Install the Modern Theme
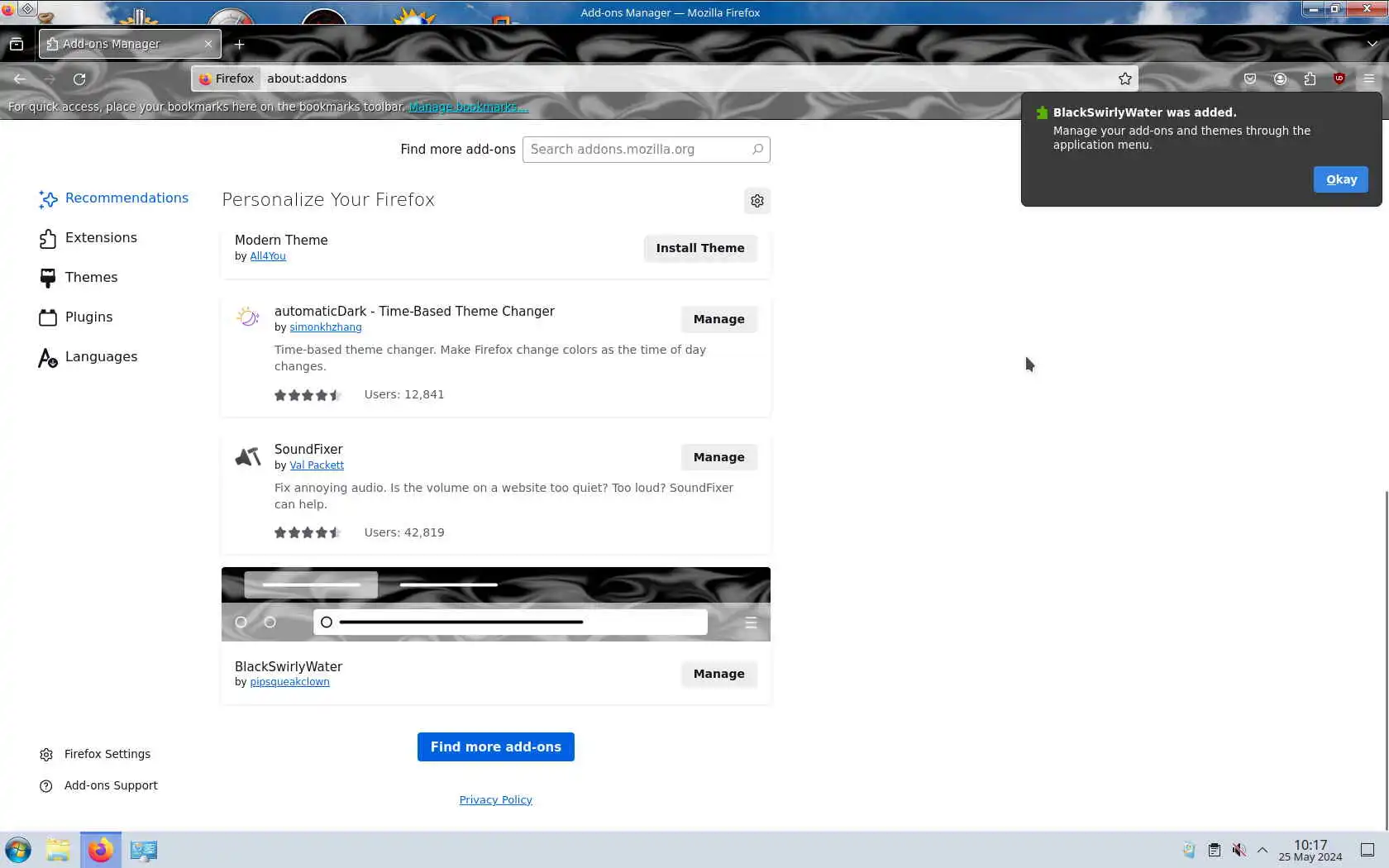 (700, 248)
